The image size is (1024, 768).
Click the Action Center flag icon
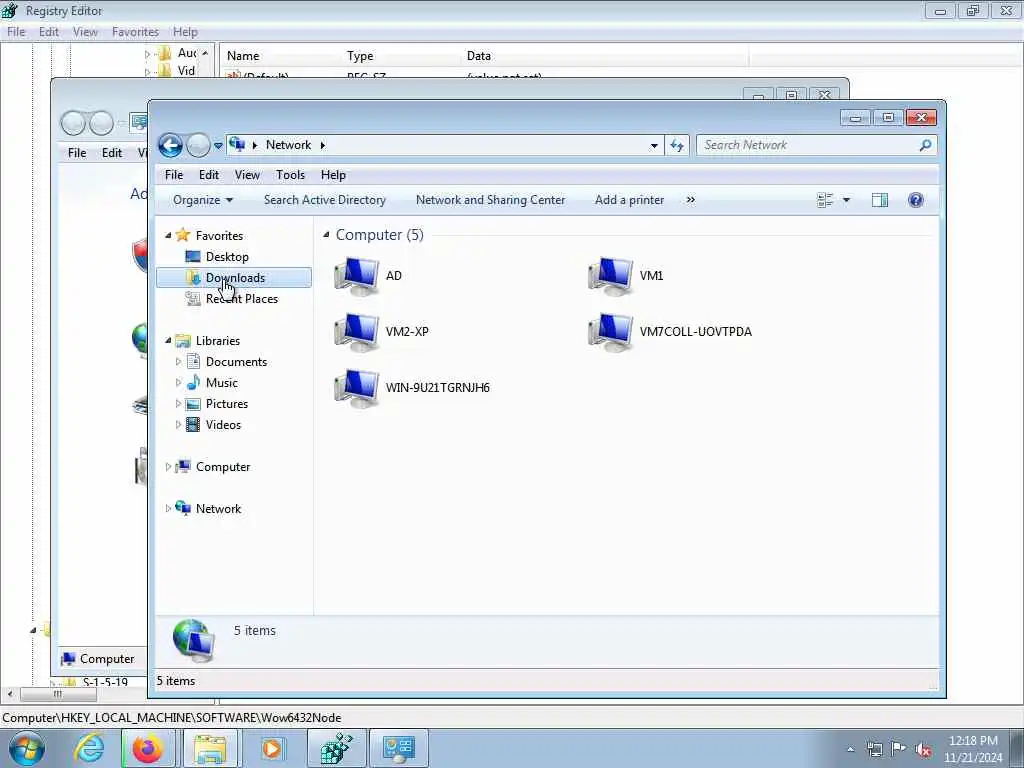click(x=899, y=749)
